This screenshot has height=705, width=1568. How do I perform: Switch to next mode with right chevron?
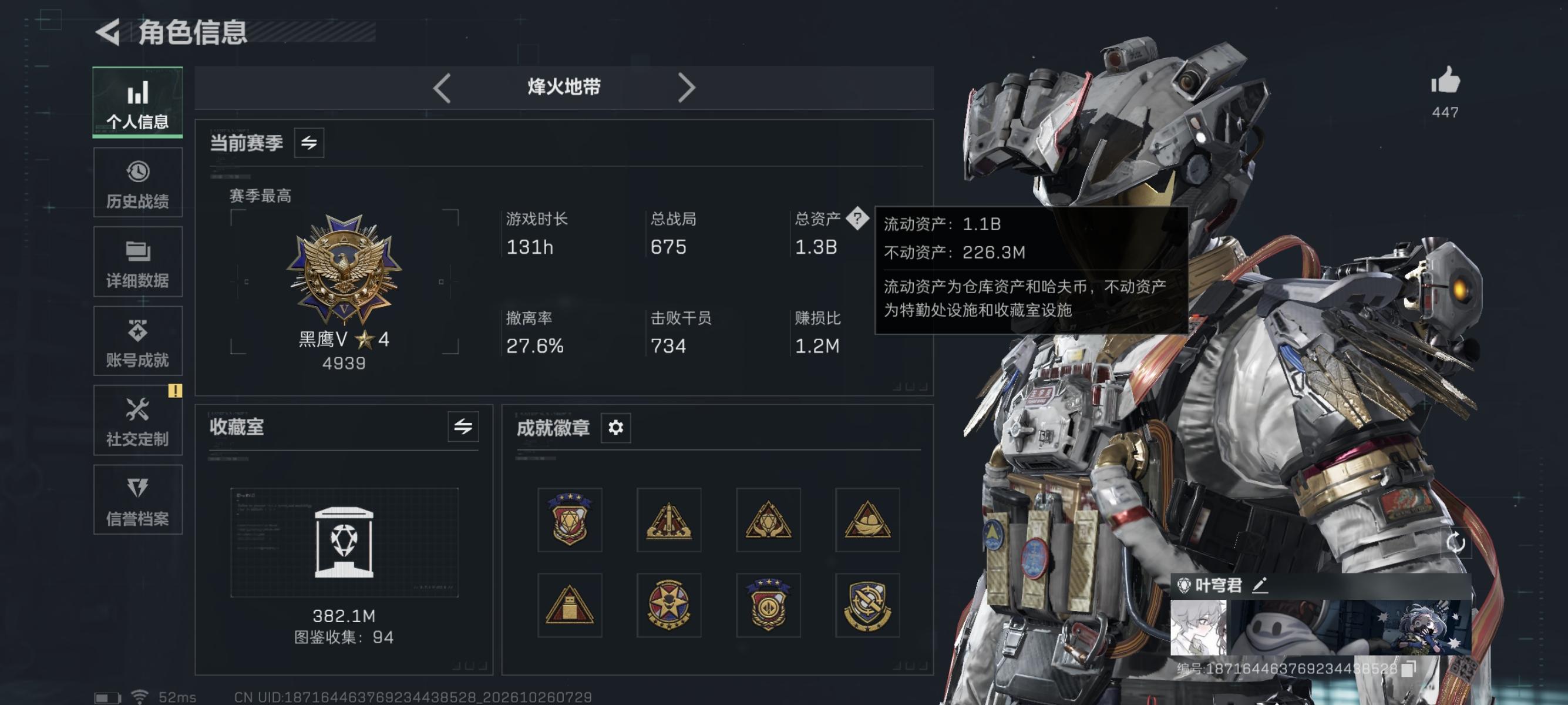click(x=686, y=88)
